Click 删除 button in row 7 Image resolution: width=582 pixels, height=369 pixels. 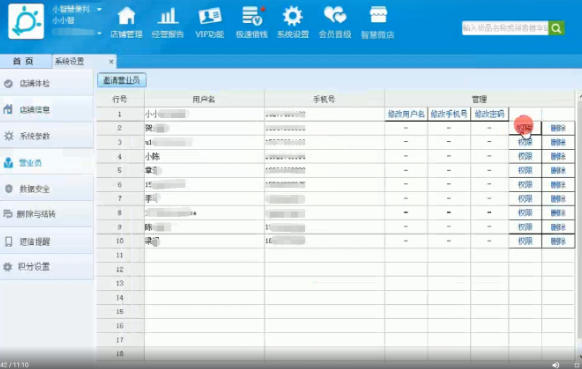click(x=558, y=199)
